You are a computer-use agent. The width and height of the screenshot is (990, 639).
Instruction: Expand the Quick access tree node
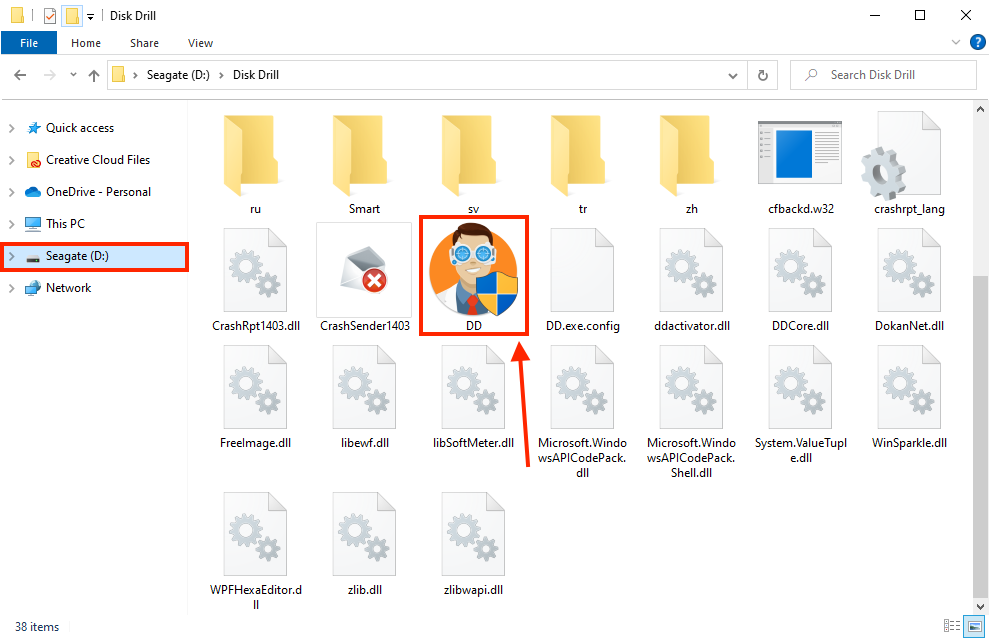[x=11, y=128]
